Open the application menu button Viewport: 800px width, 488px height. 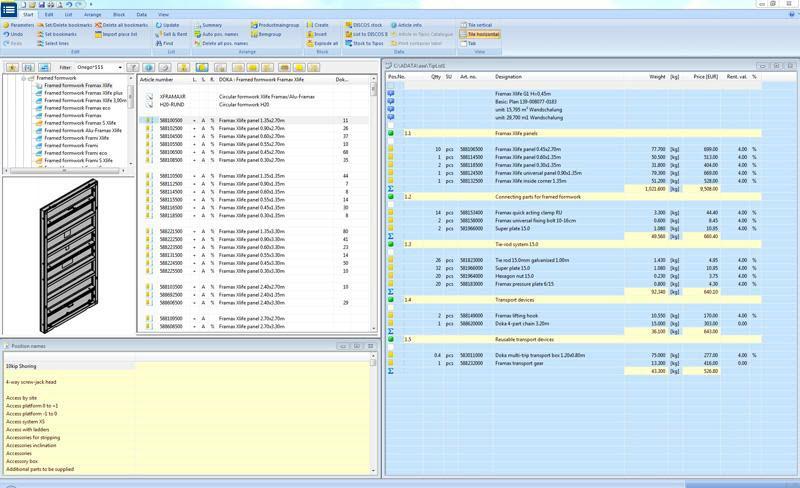tap(9, 9)
